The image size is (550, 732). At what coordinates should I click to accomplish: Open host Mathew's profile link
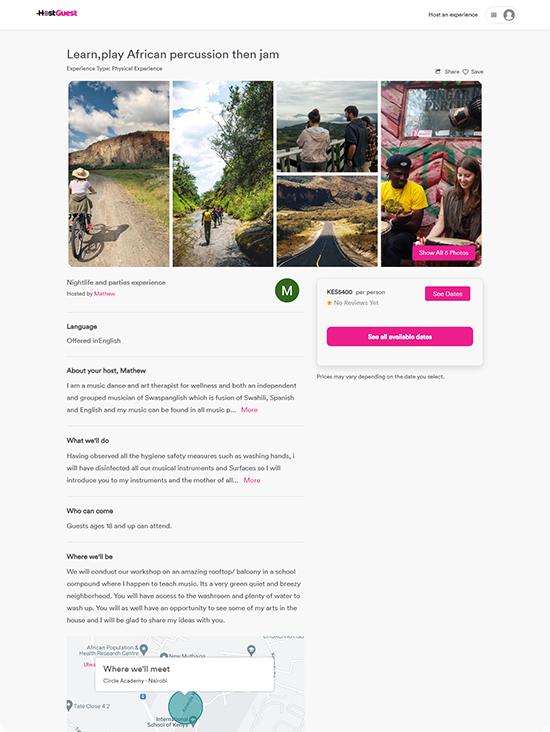(x=105, y=294)
